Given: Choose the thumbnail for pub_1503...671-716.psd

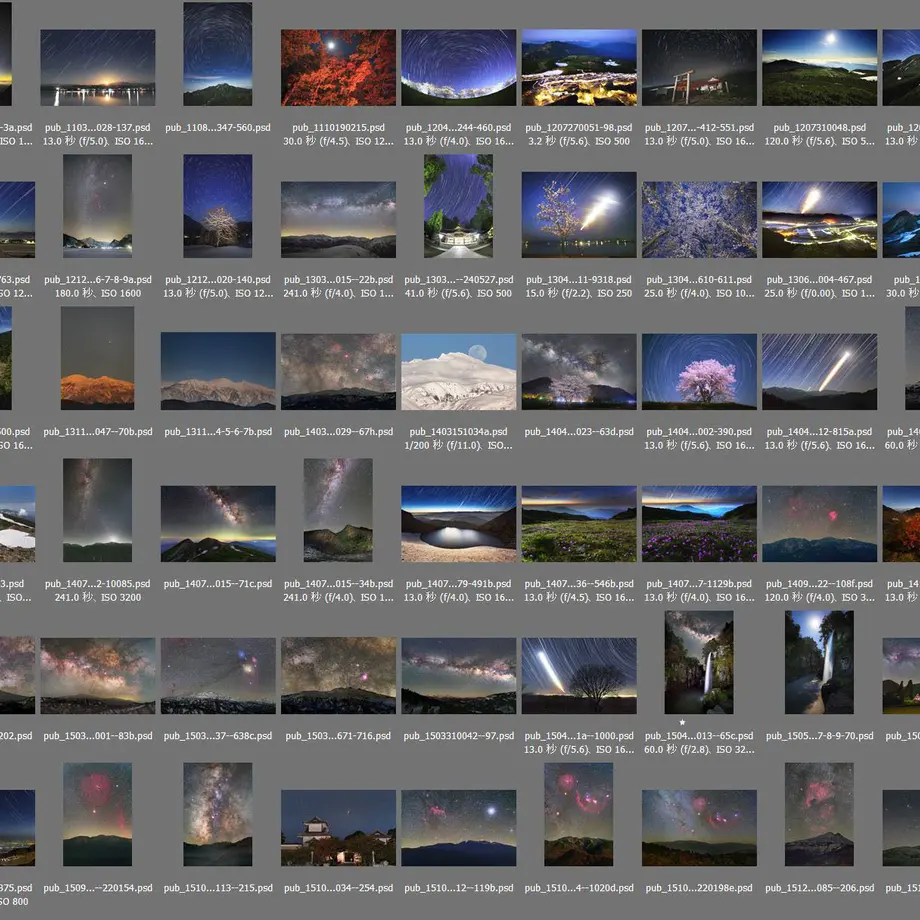Looking at the screenshot, I should pos(339,675).
